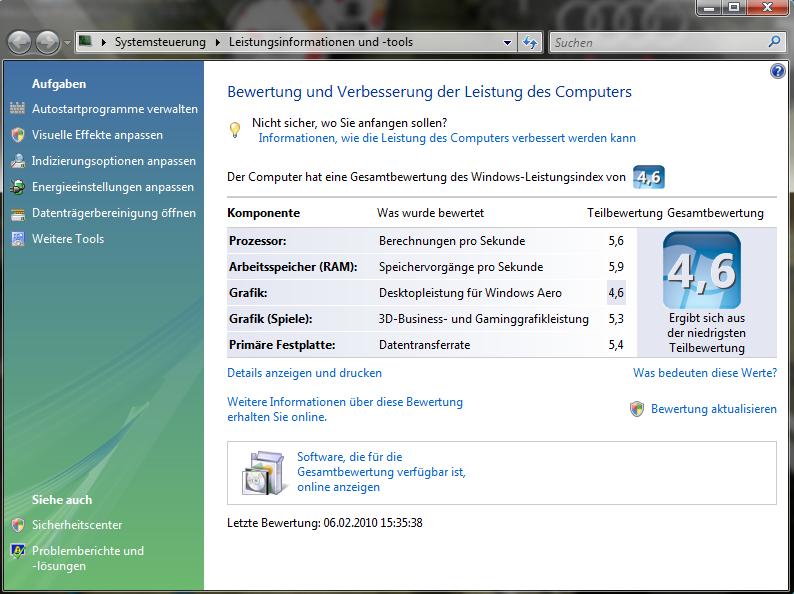Click the control panel icon in address bar

tap(86, 42)
